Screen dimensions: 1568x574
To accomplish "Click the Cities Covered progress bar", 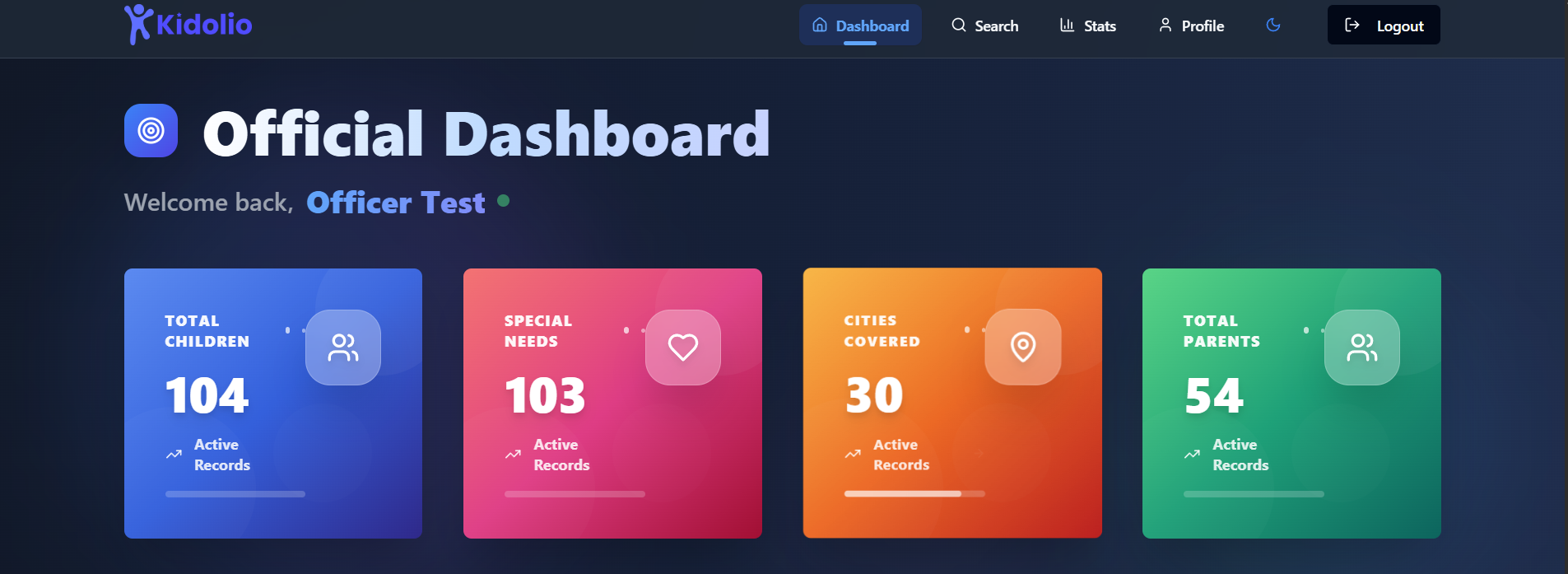I will 914,494.
